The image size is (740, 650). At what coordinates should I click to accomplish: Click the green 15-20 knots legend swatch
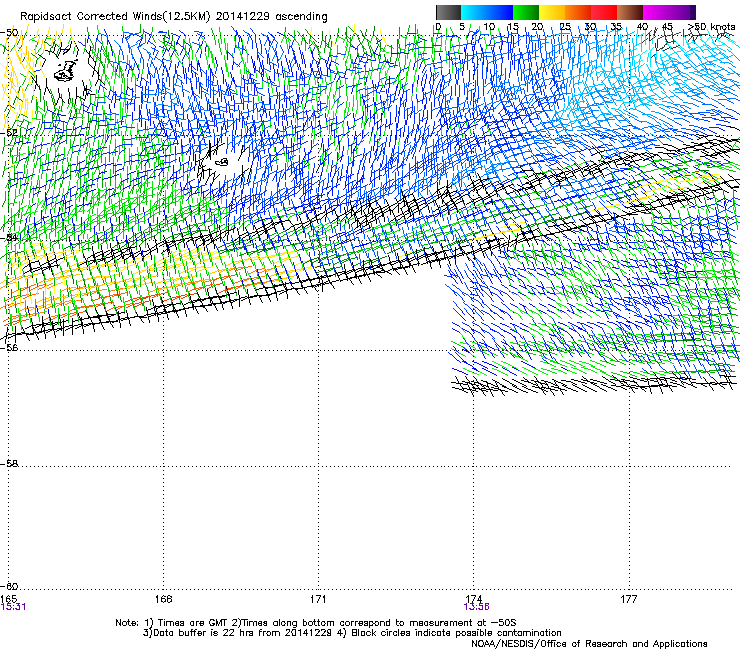(x=526, y=12)
